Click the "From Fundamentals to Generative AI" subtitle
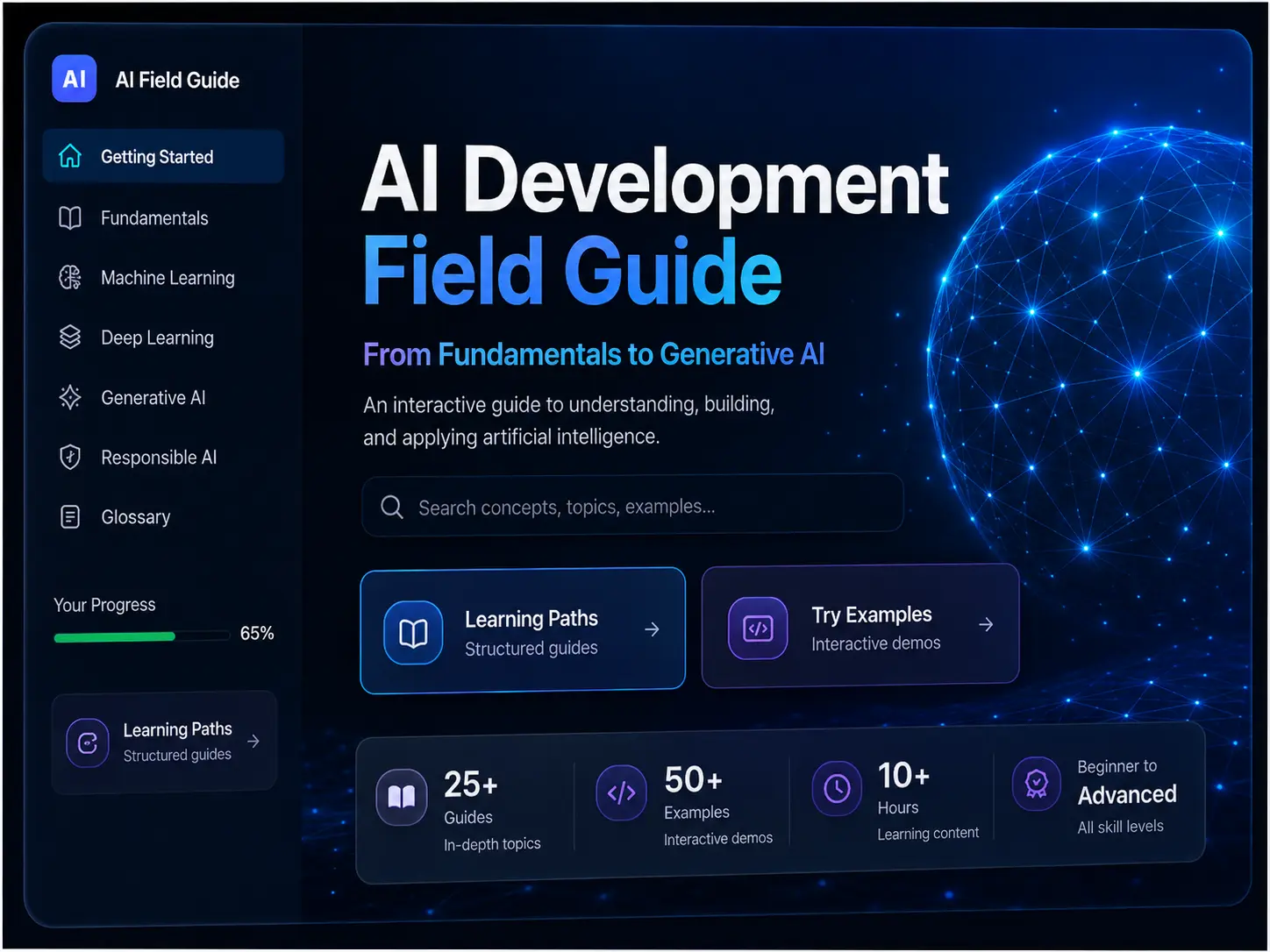1270x952 pixels. click(x=594, y=354)
